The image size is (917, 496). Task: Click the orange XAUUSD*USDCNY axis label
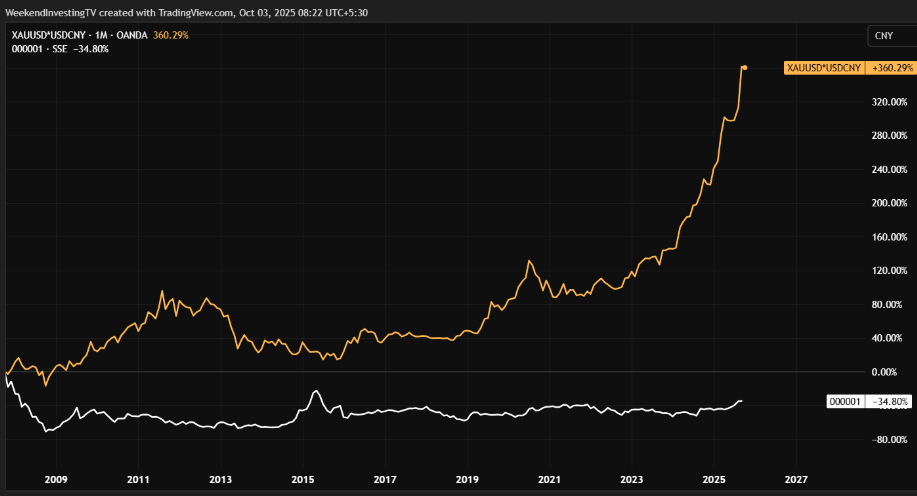(824, 68)
